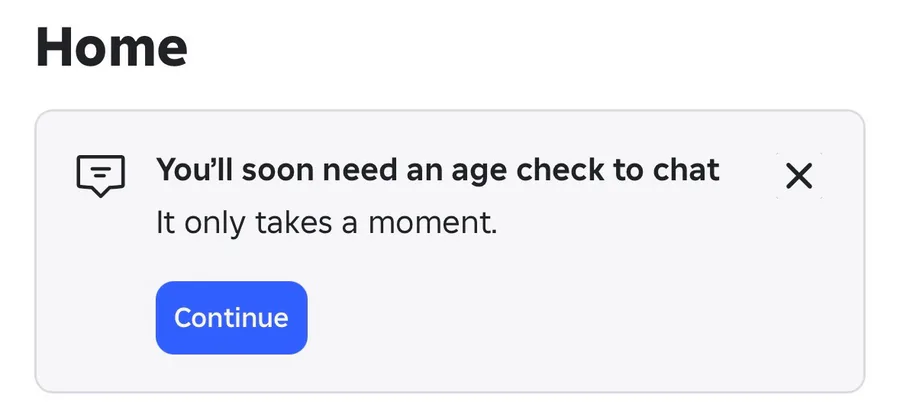Click the chat icon left of the title
Screen dimensions: 900x408
pyautogui.click(x=101, y=176)
